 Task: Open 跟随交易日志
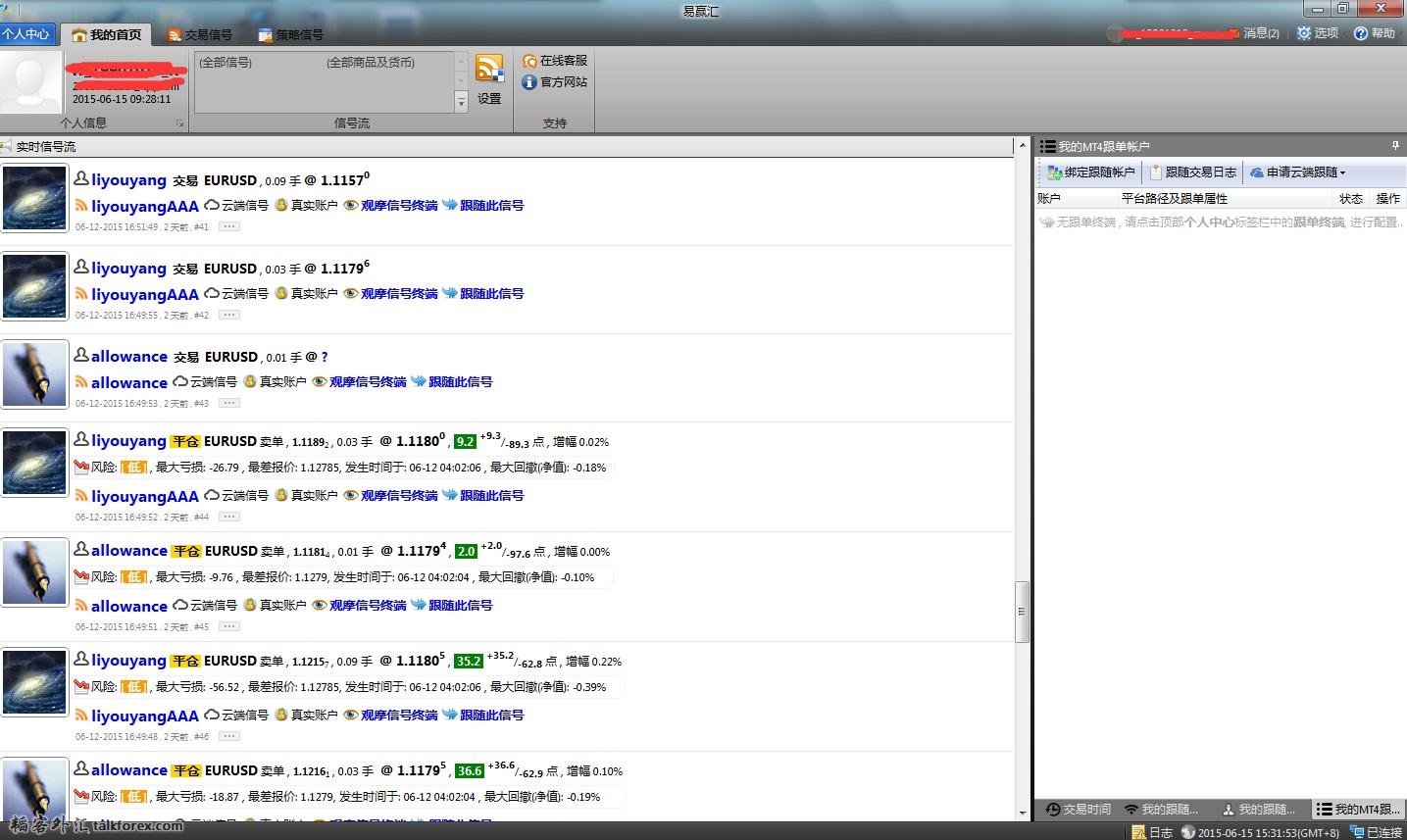click(x=1193, y=173)
